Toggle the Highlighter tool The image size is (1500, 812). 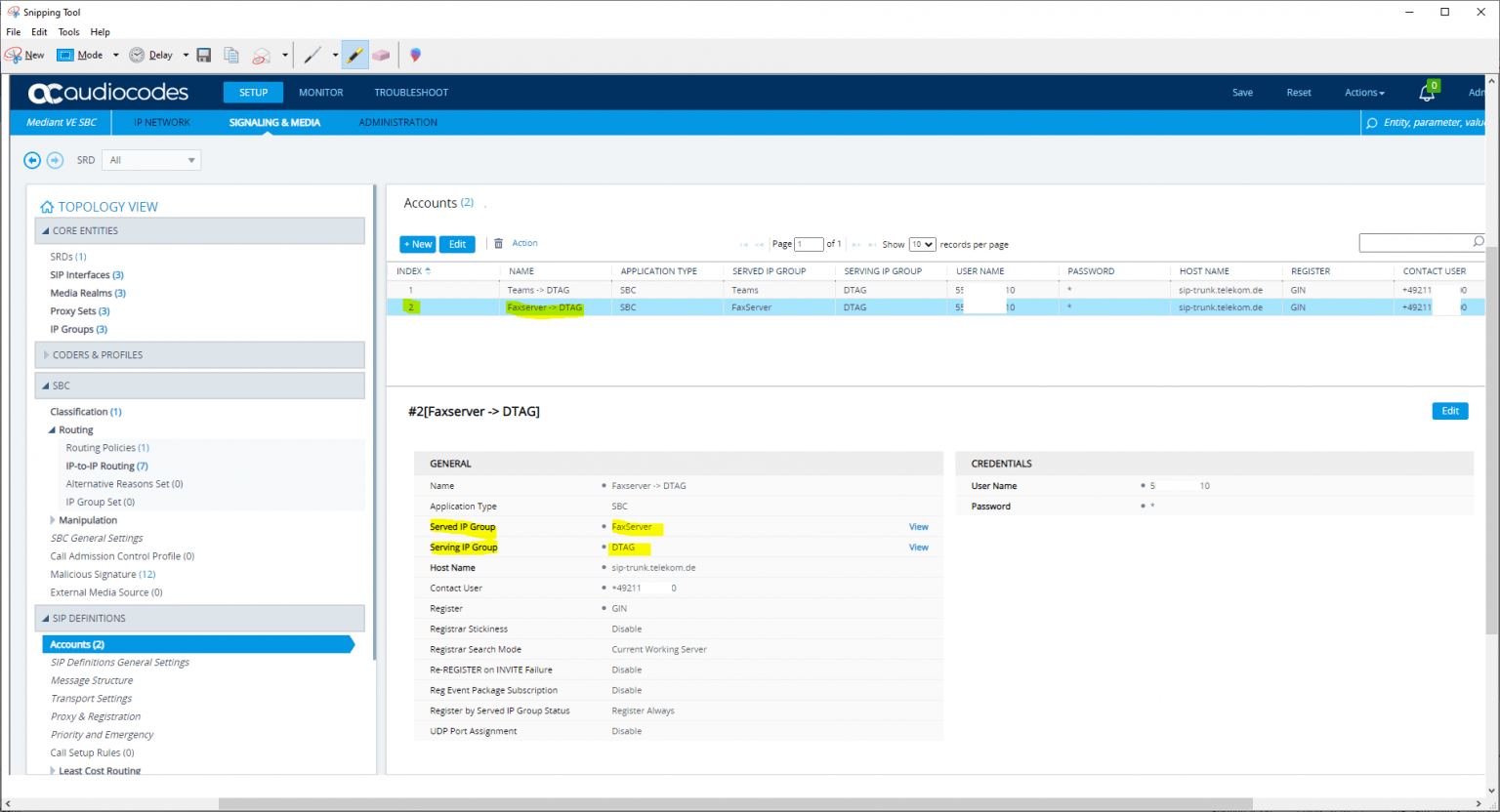click(354, 55)
